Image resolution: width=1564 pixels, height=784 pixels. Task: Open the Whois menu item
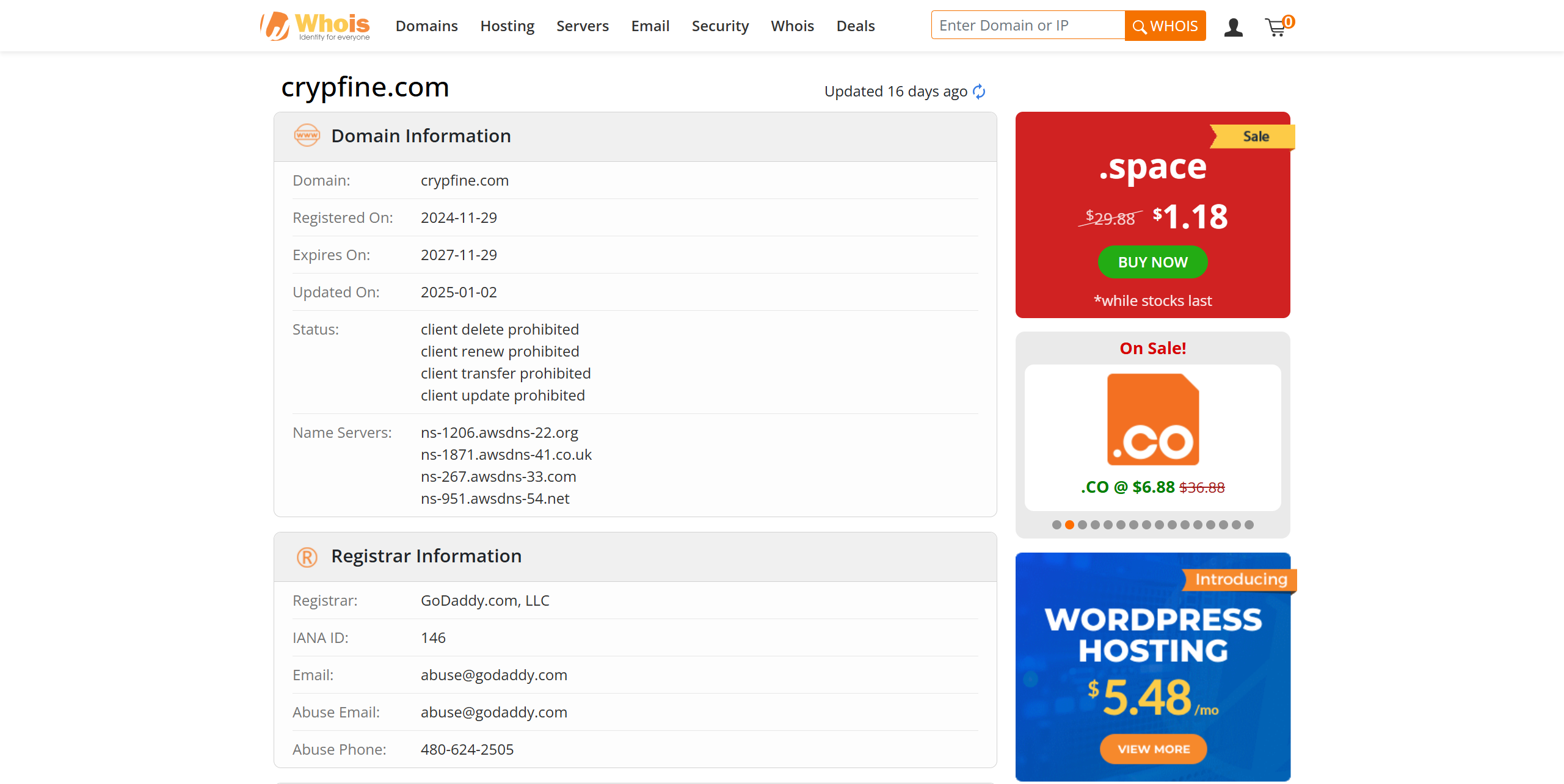[x=792, y=26]
